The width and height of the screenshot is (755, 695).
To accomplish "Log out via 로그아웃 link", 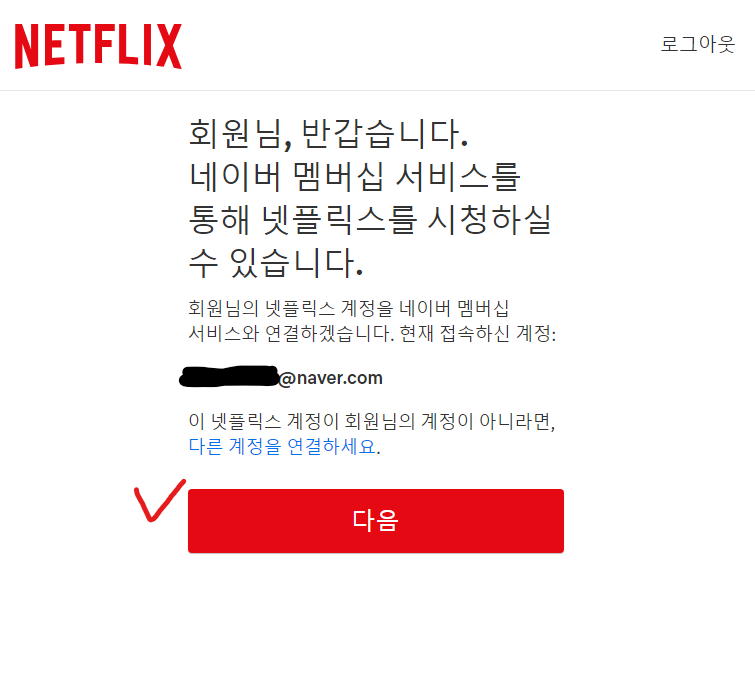I will point(698,44).
